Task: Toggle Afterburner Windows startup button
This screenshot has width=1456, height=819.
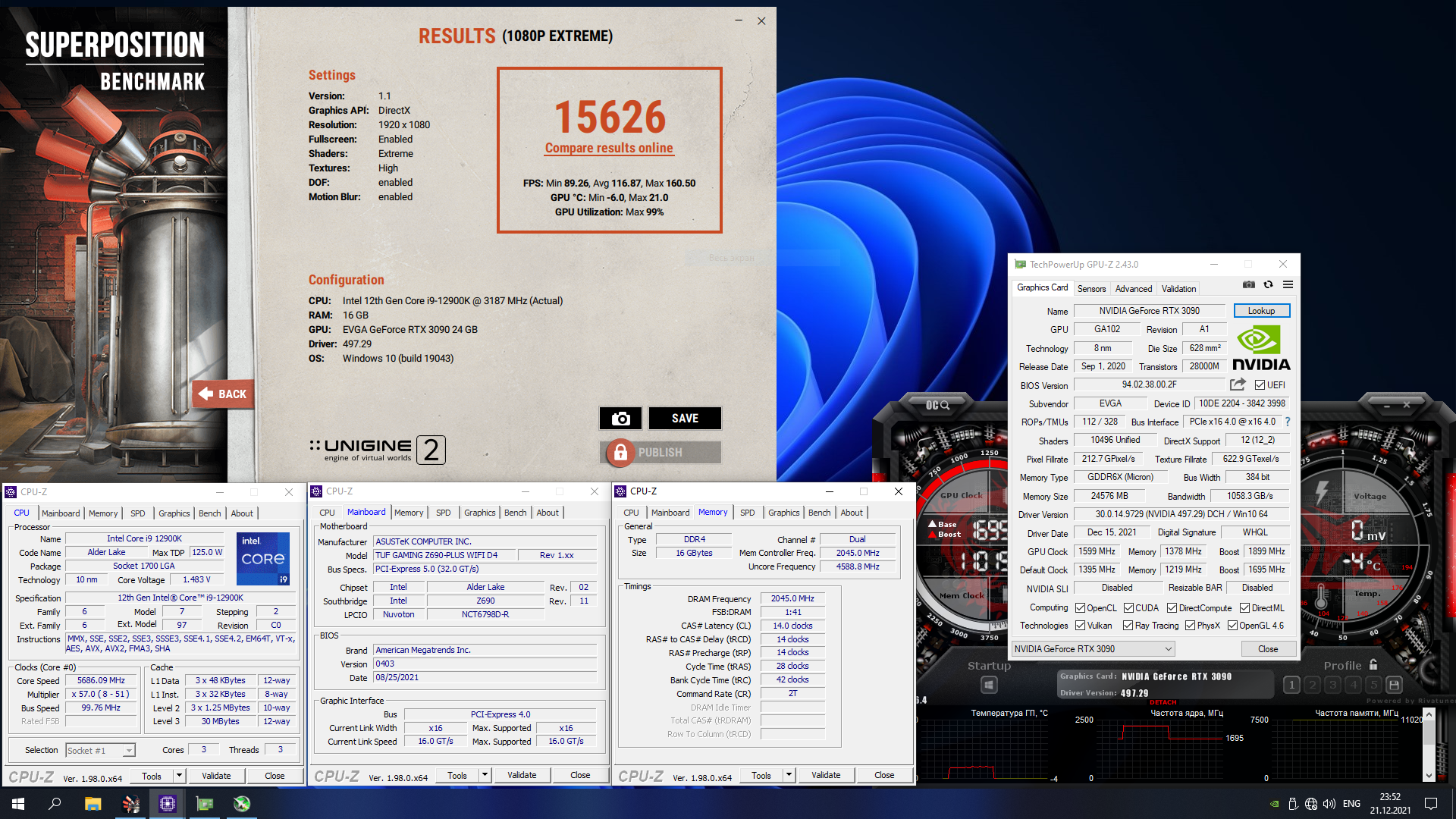Action: pos(988,685)
